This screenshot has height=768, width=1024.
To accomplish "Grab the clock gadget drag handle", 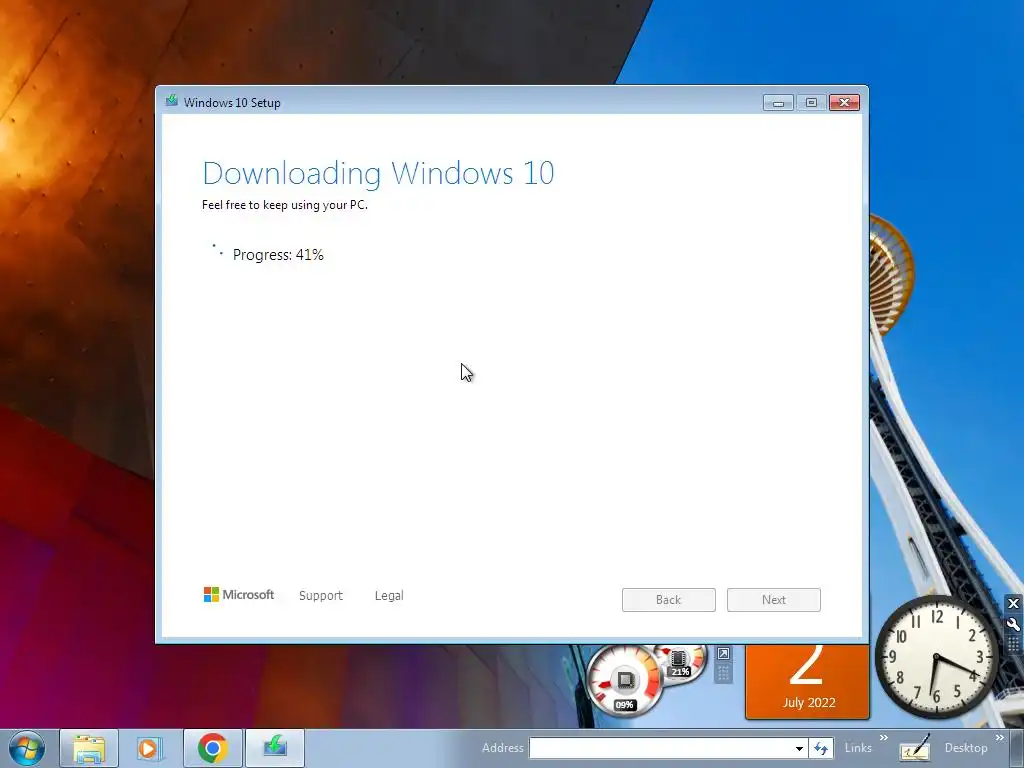I will pos(1013,645).
